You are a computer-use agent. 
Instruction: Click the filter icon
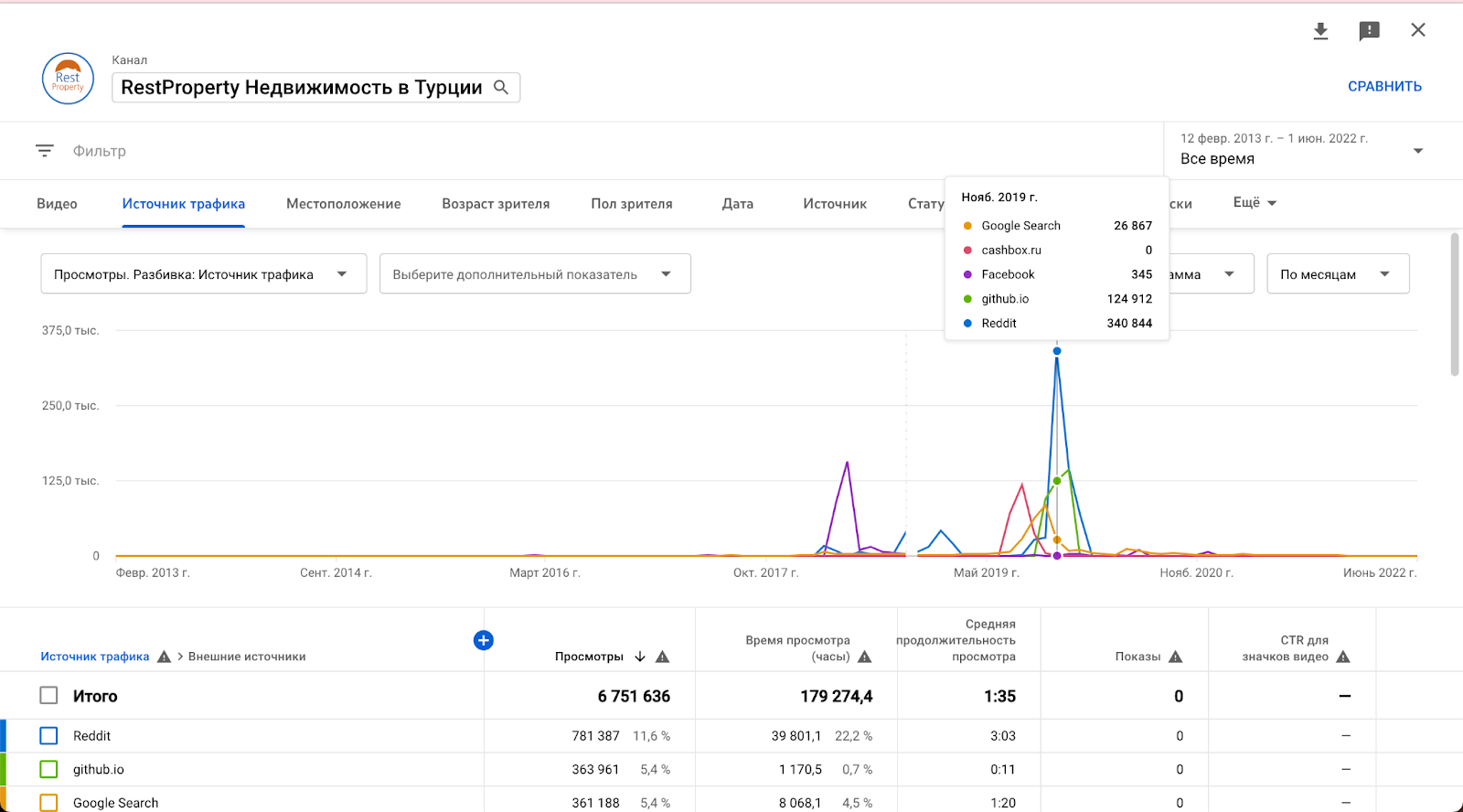(45, 151)
